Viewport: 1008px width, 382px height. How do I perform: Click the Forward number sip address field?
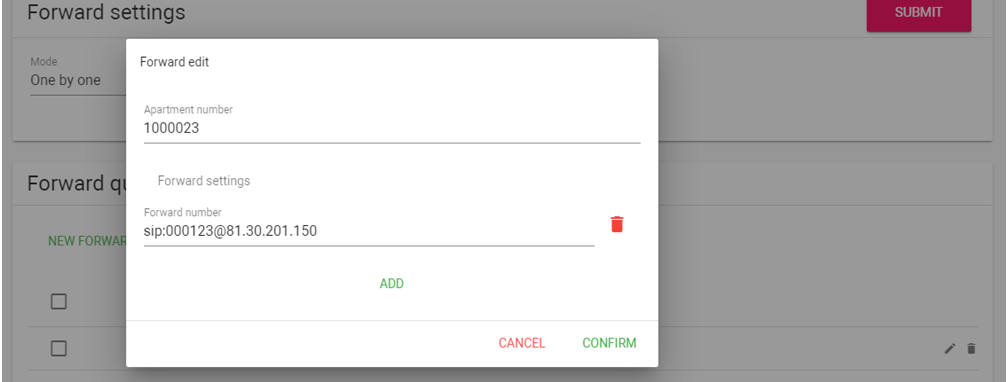click(x=368, y=231)
